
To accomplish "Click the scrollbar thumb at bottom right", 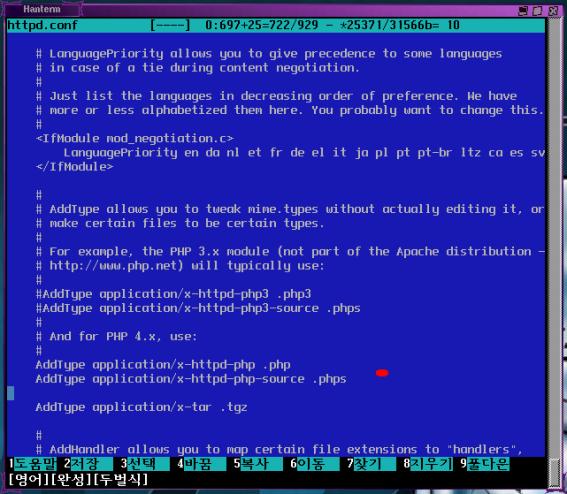I will (554, 472).
